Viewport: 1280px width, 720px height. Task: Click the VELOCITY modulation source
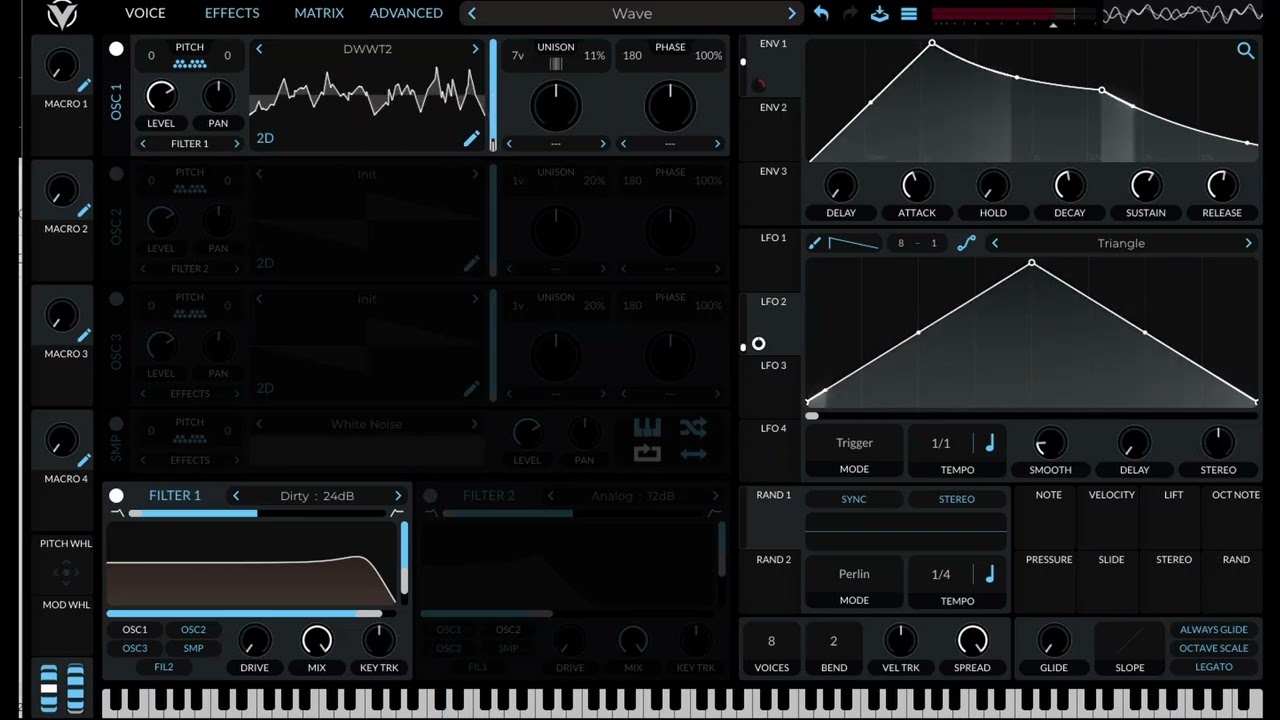[1112, 495]
